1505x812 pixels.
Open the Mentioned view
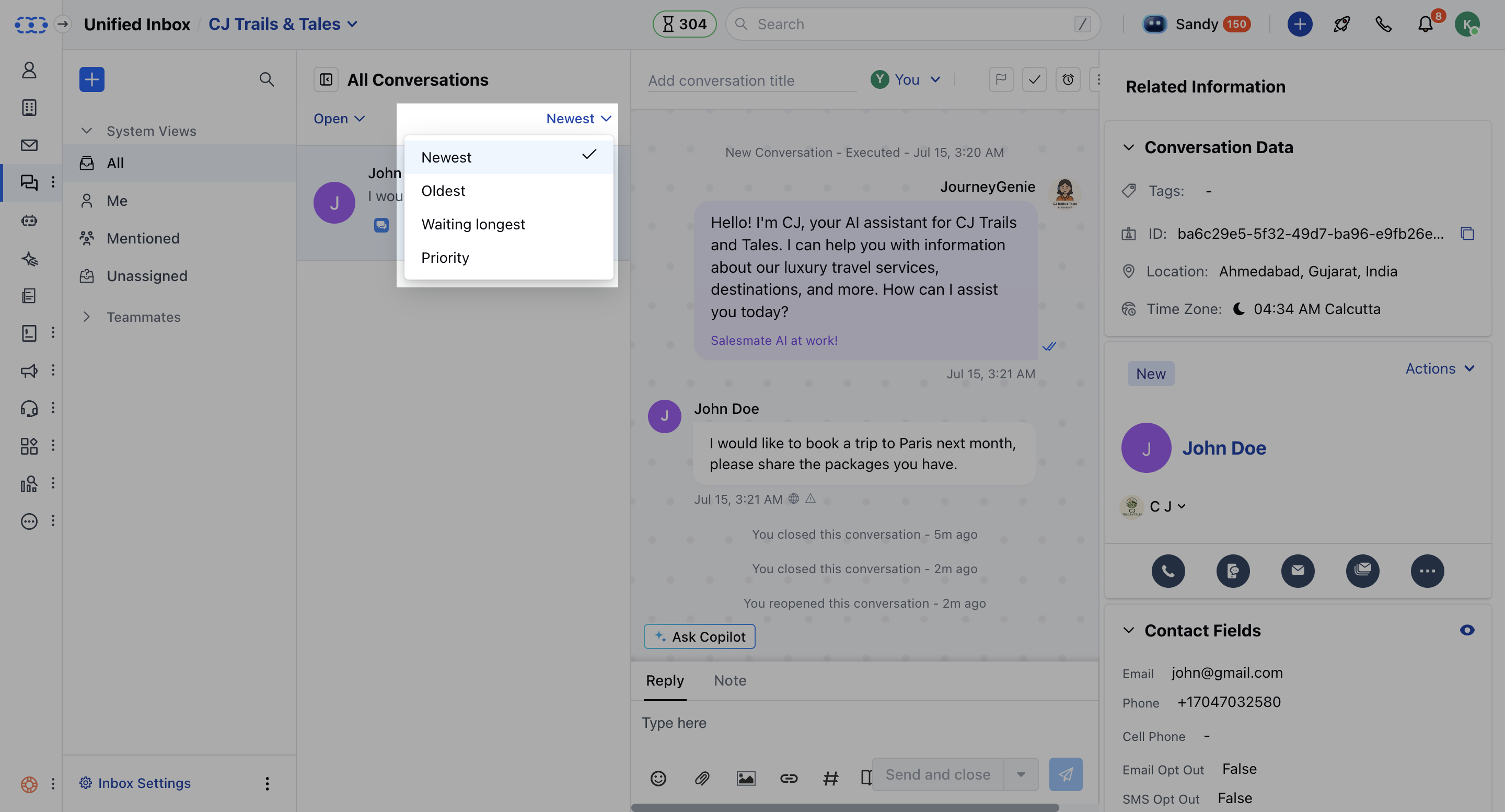coord(179,238)
